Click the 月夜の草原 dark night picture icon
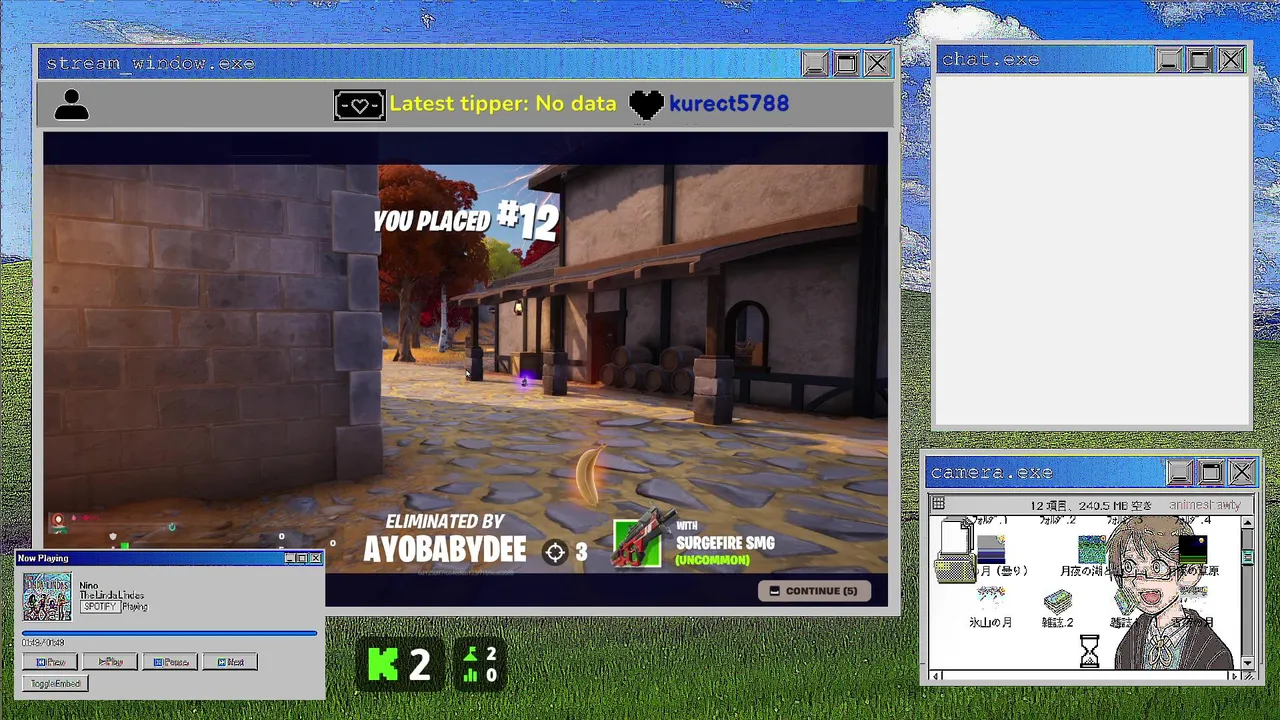 tap(1192, 549)
